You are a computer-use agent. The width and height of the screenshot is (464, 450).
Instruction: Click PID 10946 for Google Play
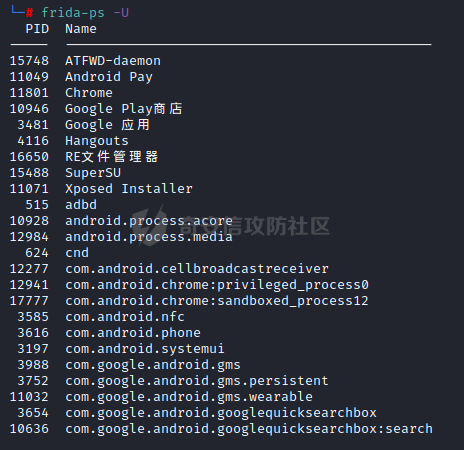coord(29,109)
